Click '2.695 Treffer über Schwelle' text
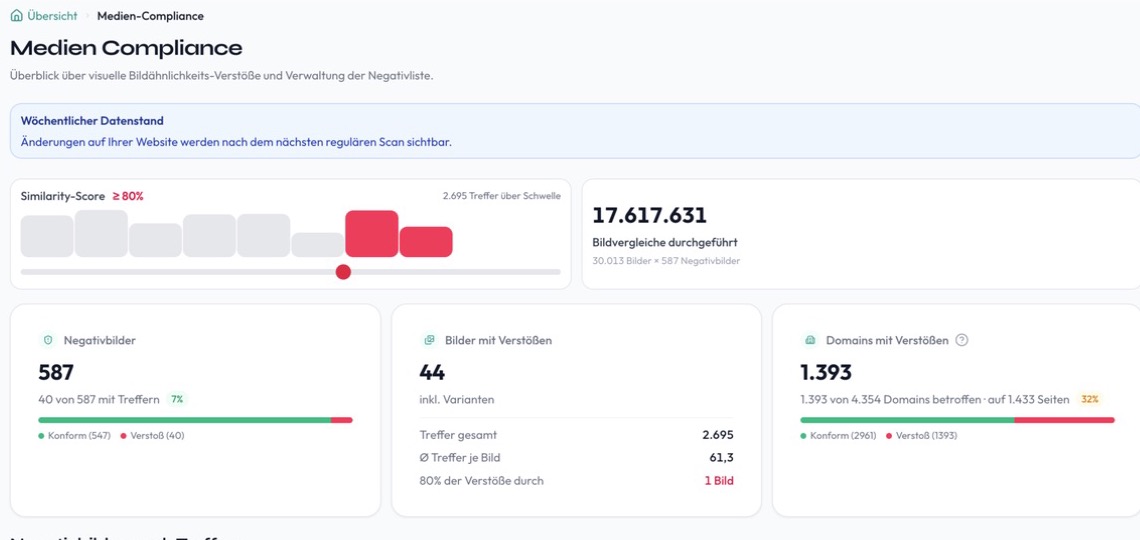 [x=502, y=196]
